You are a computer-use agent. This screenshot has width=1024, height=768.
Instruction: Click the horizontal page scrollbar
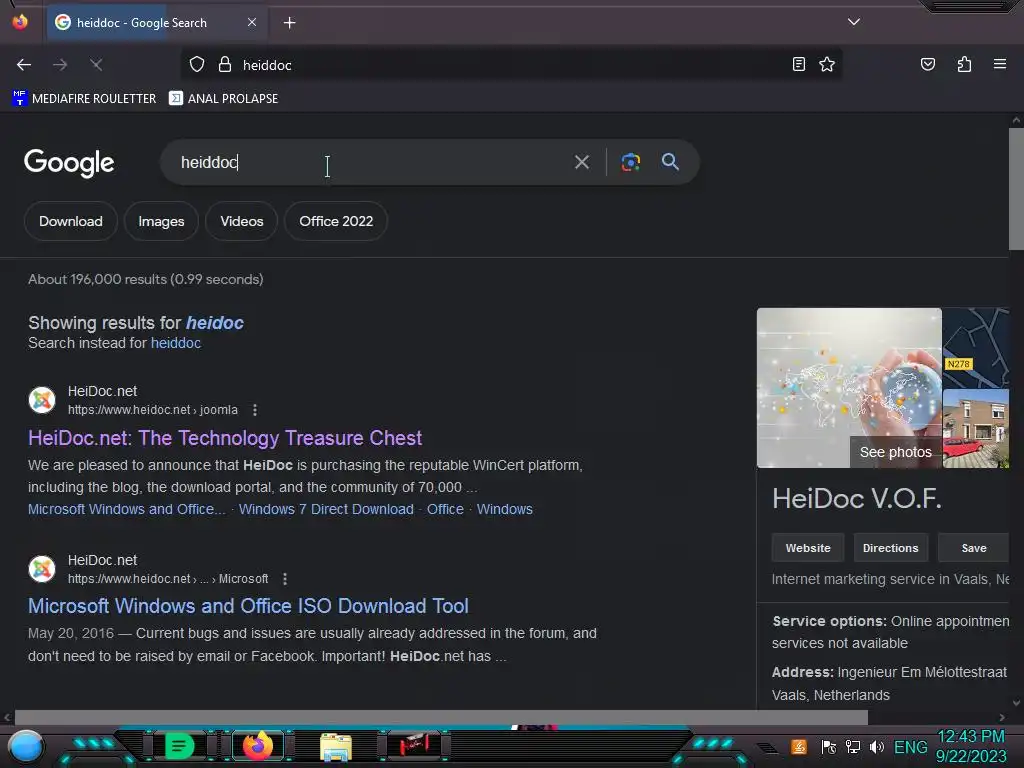click(441, 717)
